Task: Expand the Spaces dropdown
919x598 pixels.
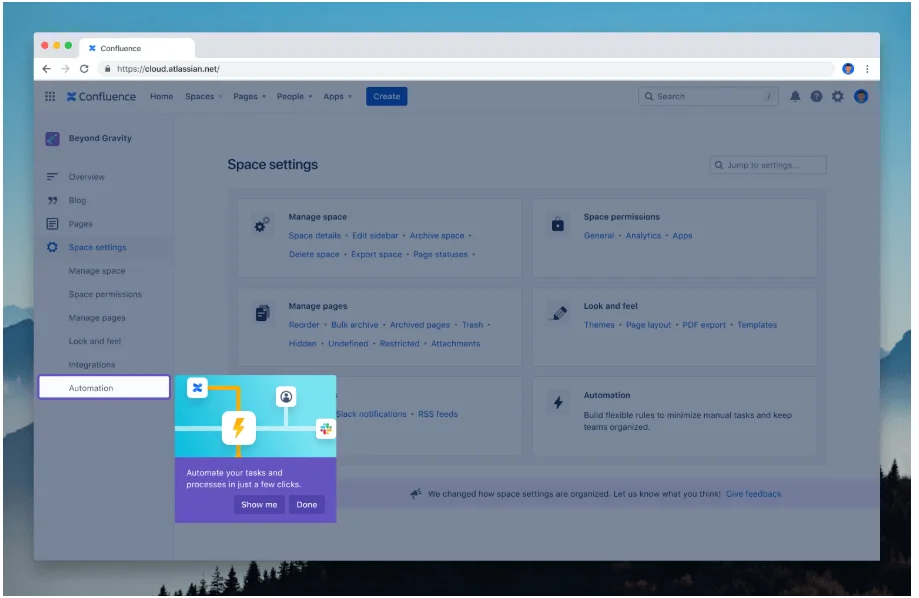Action: pos(199,96)
